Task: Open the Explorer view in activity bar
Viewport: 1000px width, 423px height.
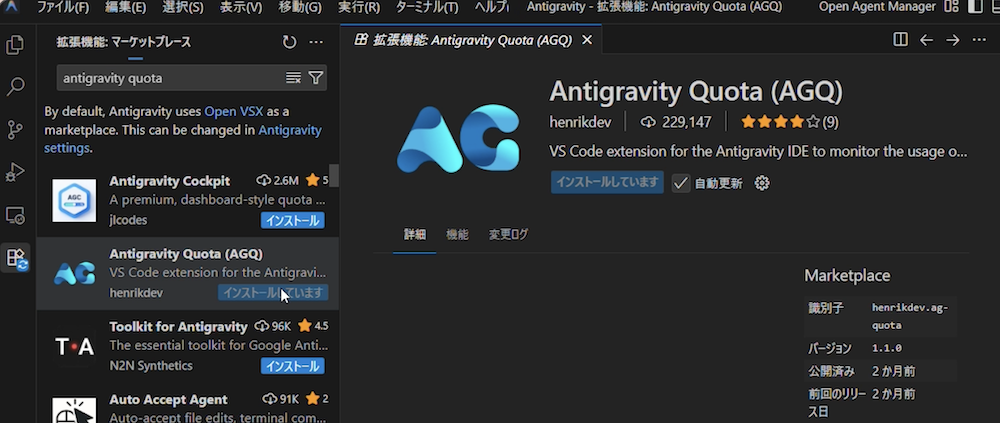Action: click(x=16, y=45)
